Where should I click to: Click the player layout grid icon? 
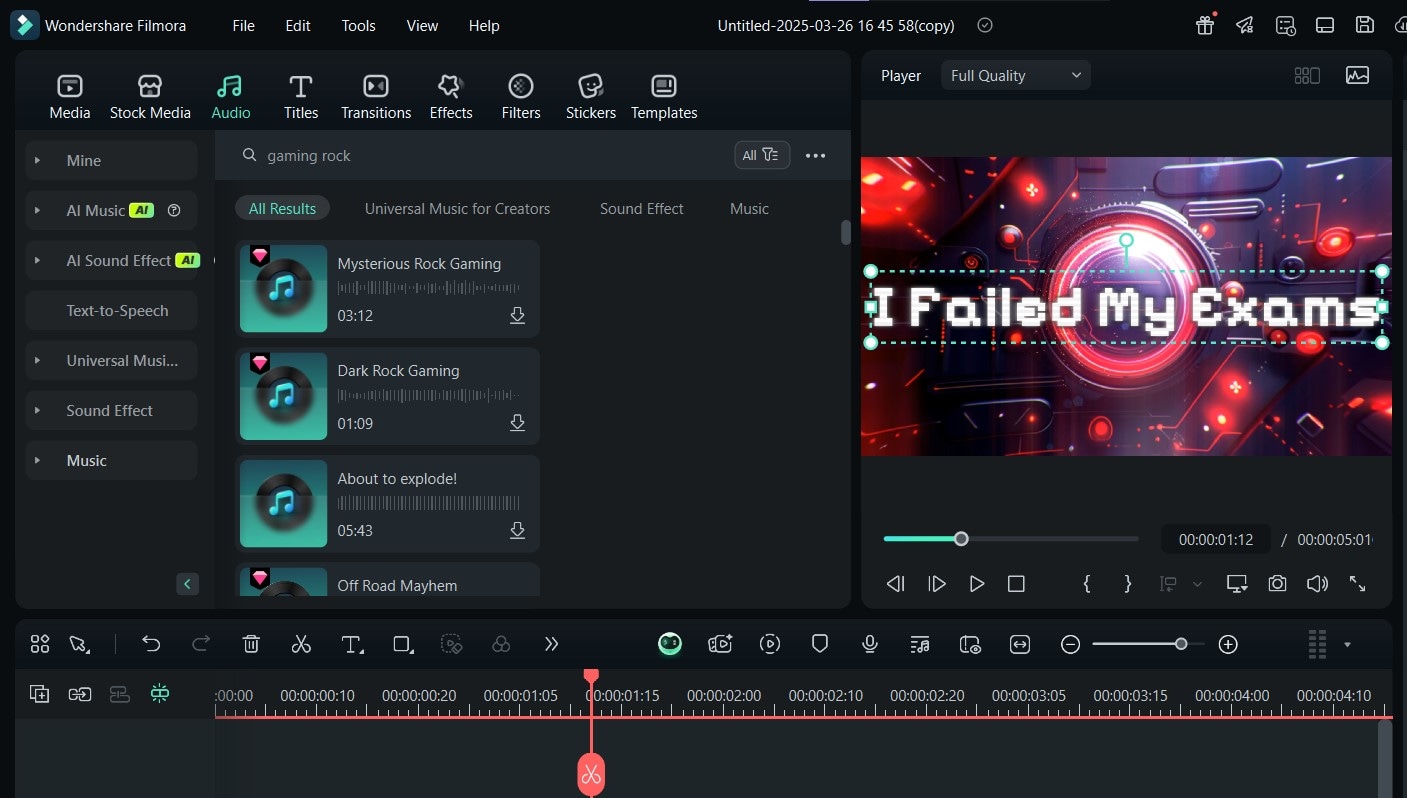pyautogui.click(x=1307, y=75)
